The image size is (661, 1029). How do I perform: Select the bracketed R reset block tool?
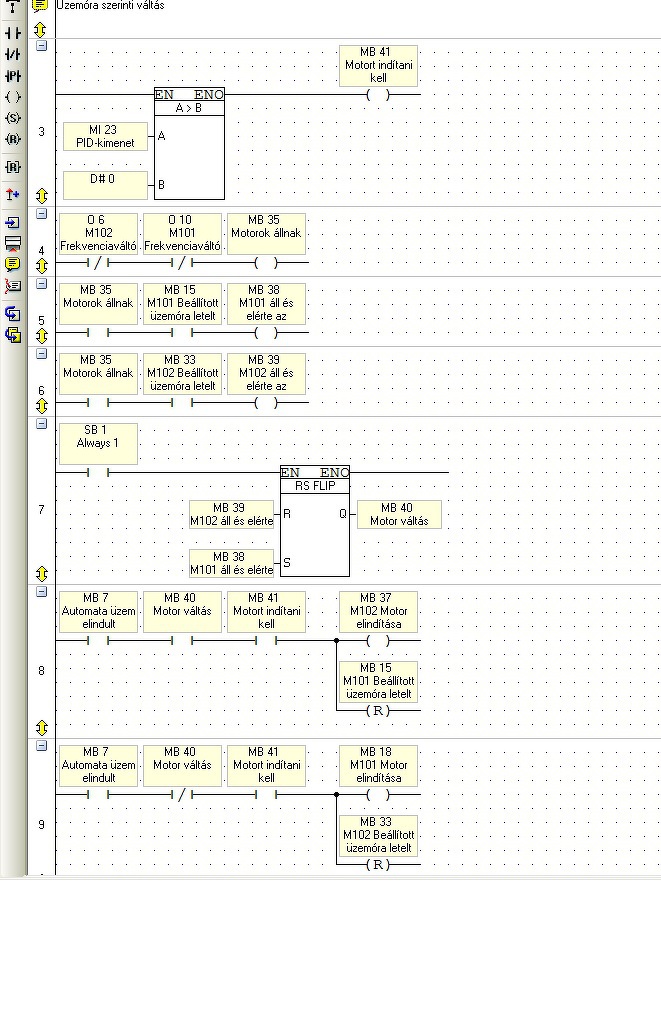point(12,167)
